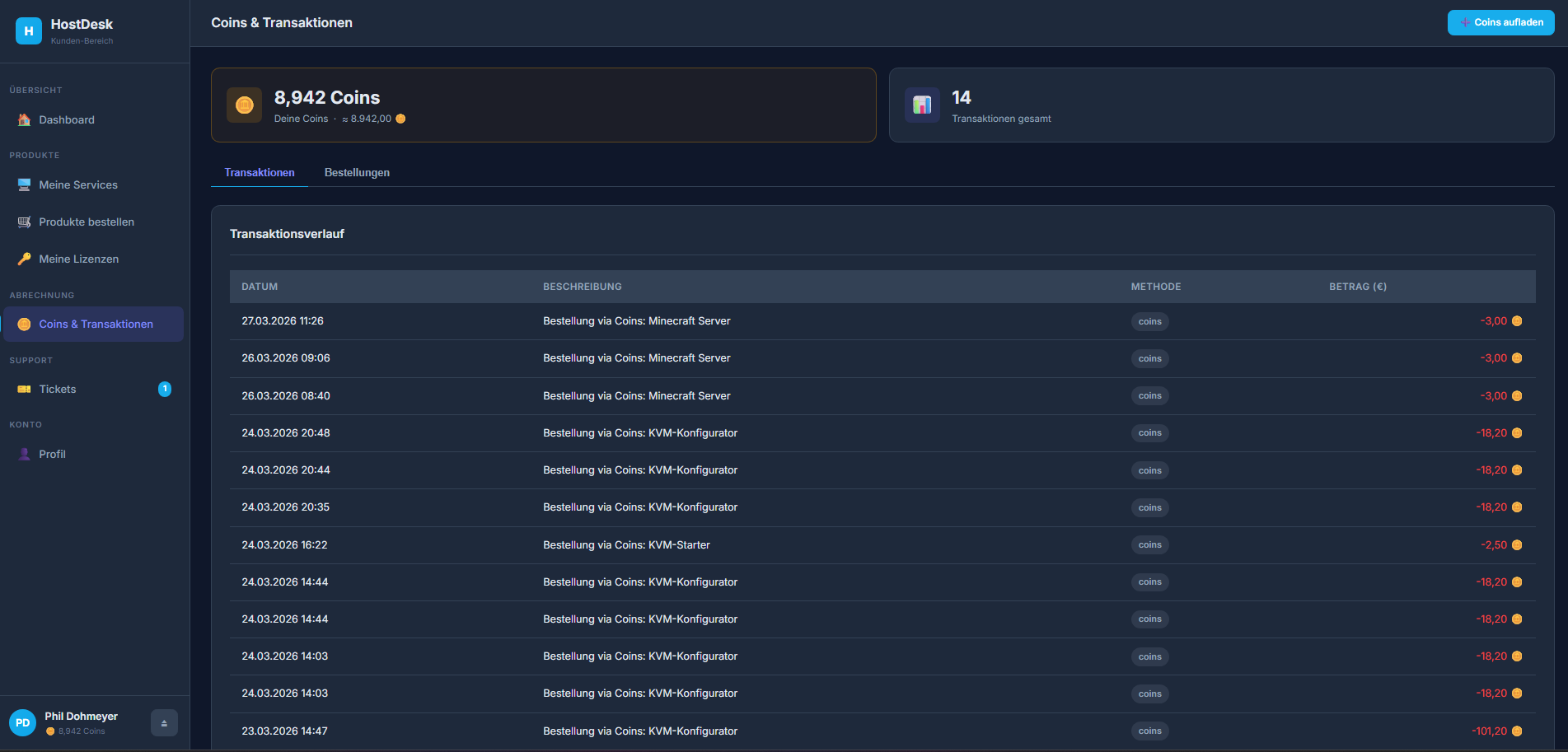Expand the user menu next to Phil Dohmeyer
This screenshot has height=752, width=1568.
164,723
